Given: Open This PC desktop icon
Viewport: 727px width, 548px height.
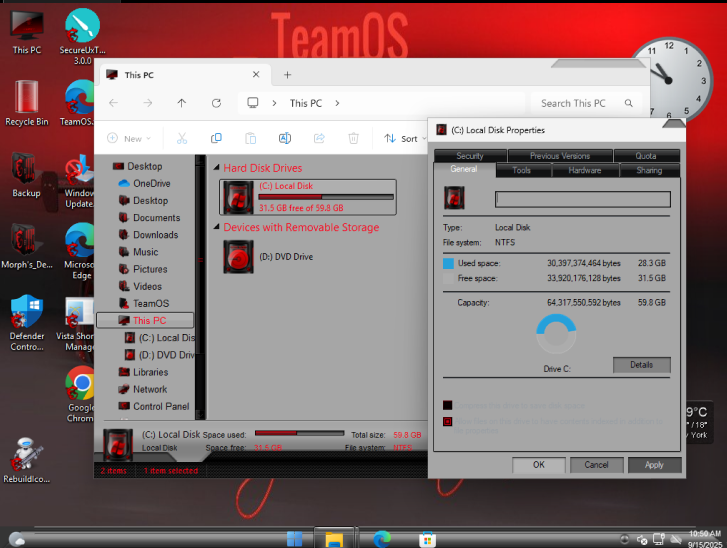Looking at the screenshot, I should pyautogui.click(x=26, y=32).
